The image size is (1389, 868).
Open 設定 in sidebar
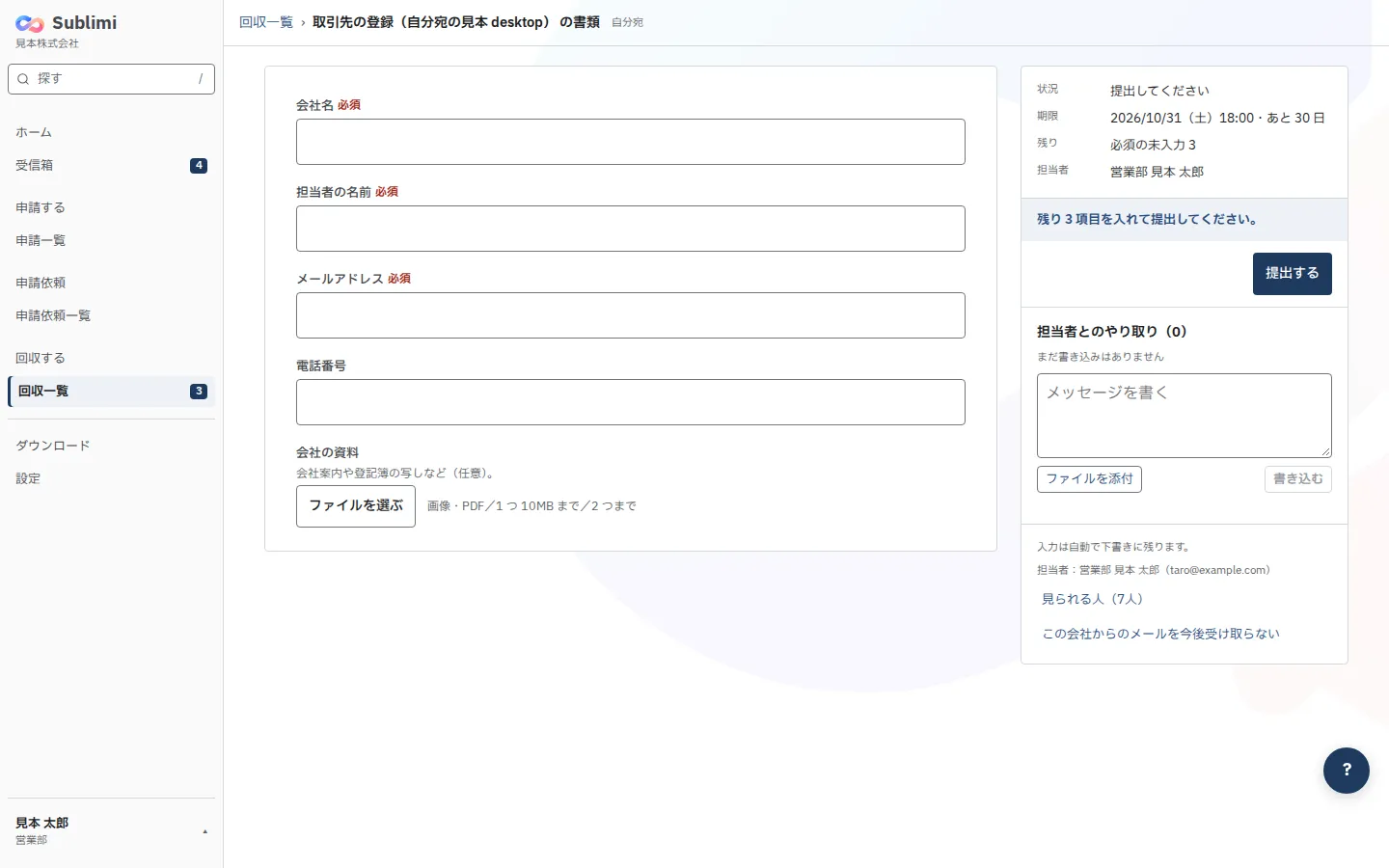tap(111, 478)
